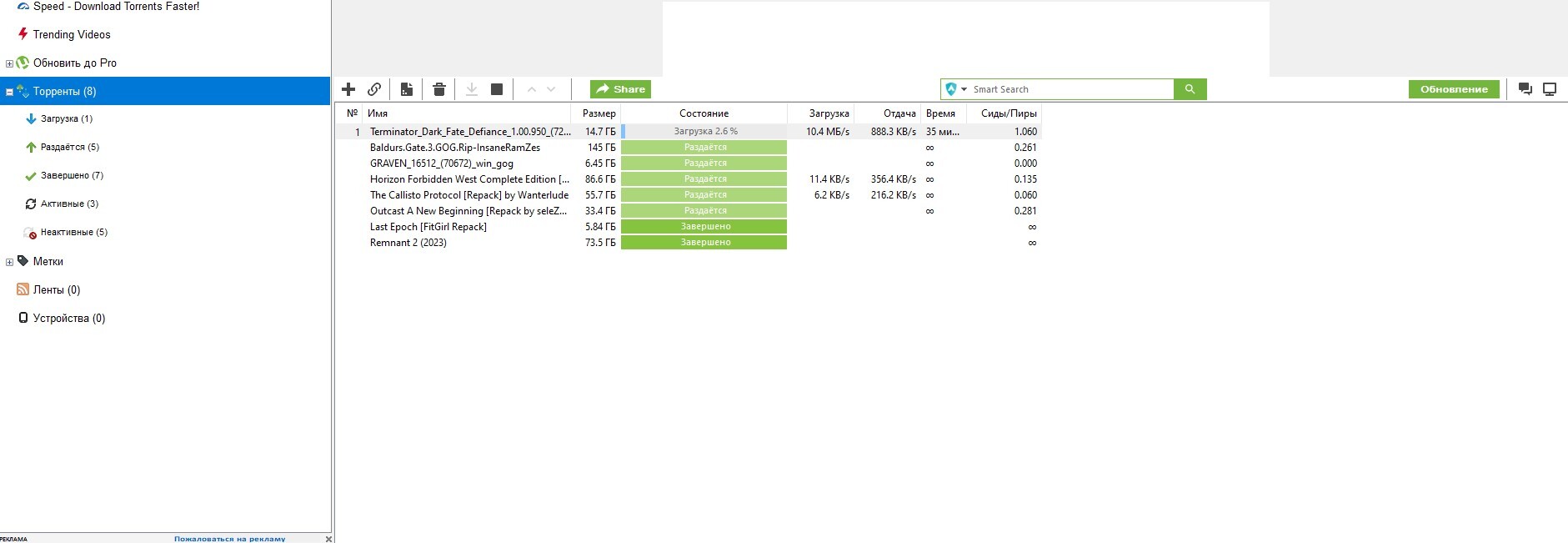Select the Baldurs.Gate.3.GOG.Rip-InsaneRamZes torrent
Image resolution: width=1568 pixels, height=543 pixels.
coord(455,148)
